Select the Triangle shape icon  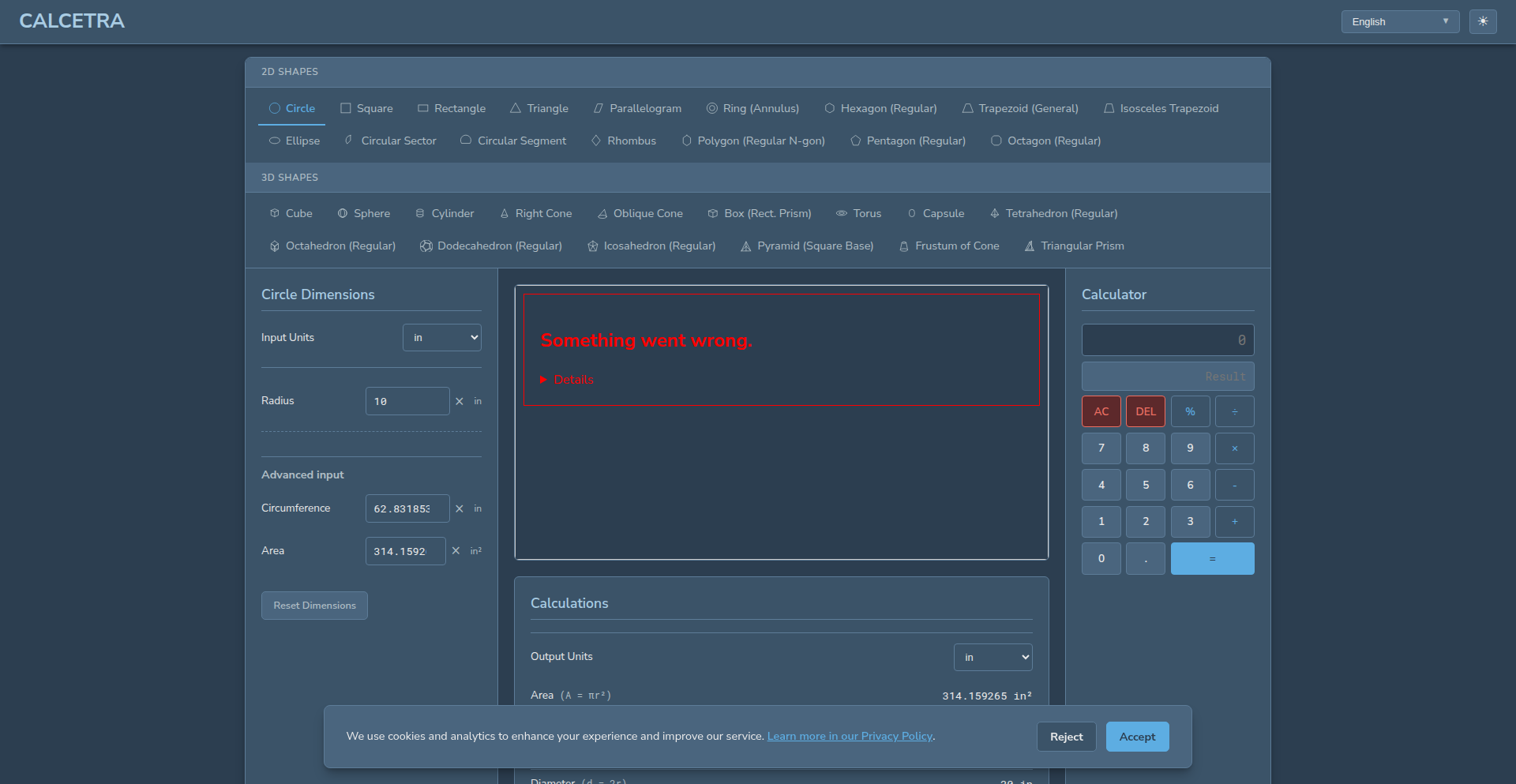click(x=516, y=108)
